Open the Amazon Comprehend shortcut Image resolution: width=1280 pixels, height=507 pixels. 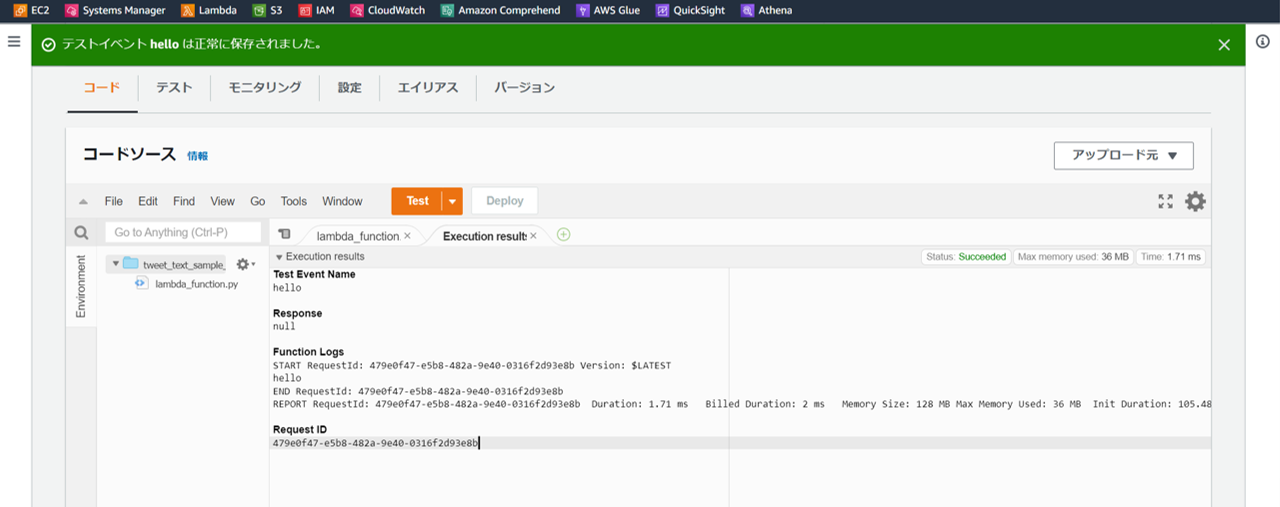500,10
